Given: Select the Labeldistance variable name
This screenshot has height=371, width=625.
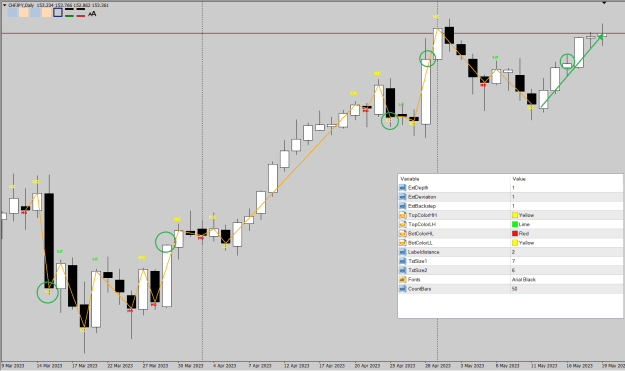Looking at the screenshot, I should pos(424,252).
